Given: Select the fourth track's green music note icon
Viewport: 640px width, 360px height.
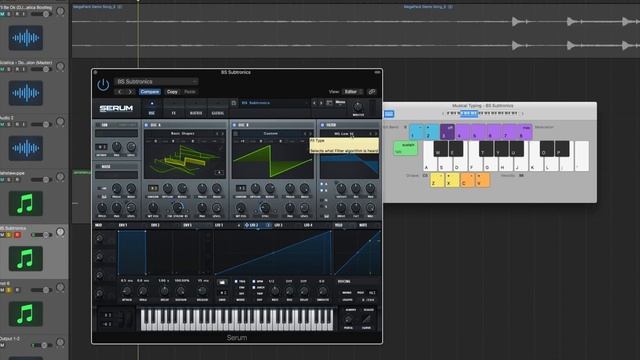Looking at the screenshot, I should (x=26, y=203).
